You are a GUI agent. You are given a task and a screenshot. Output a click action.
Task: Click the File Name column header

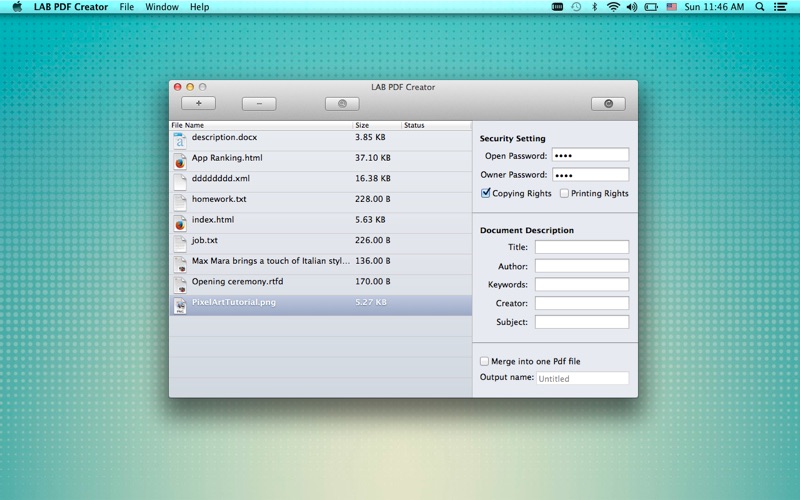click(261, 125)
